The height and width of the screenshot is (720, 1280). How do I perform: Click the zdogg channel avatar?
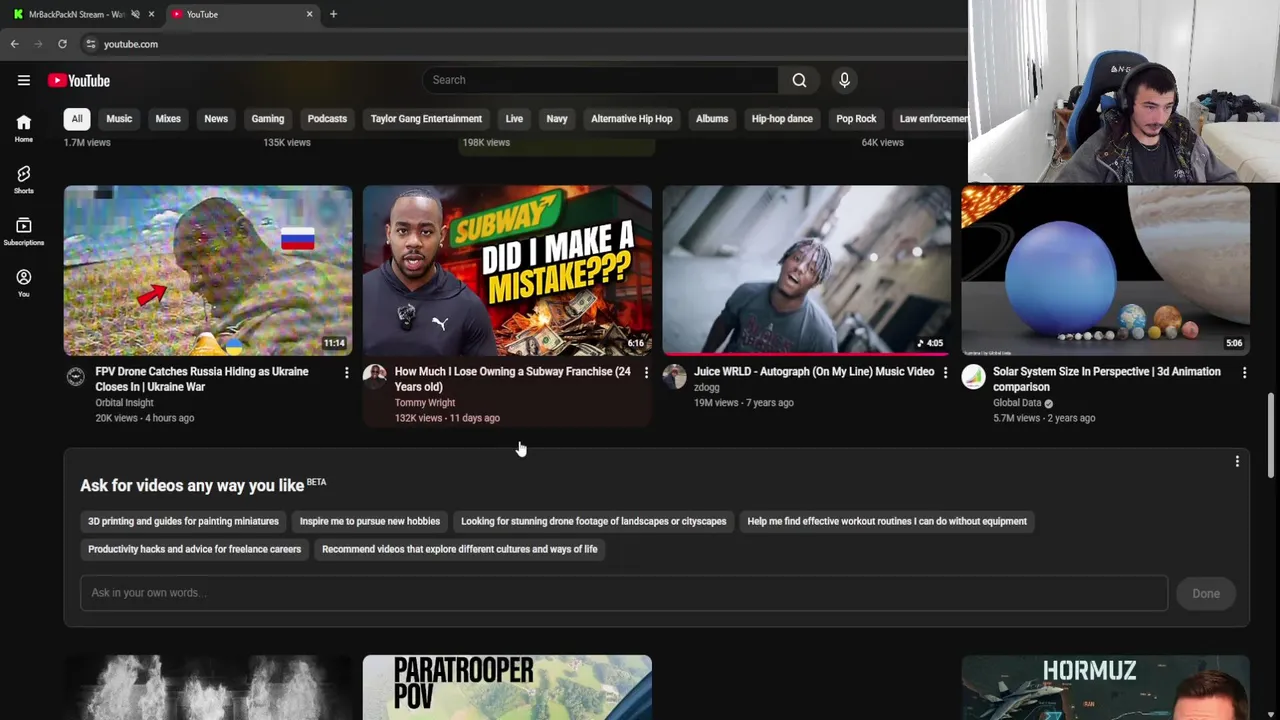pos(674,377)
